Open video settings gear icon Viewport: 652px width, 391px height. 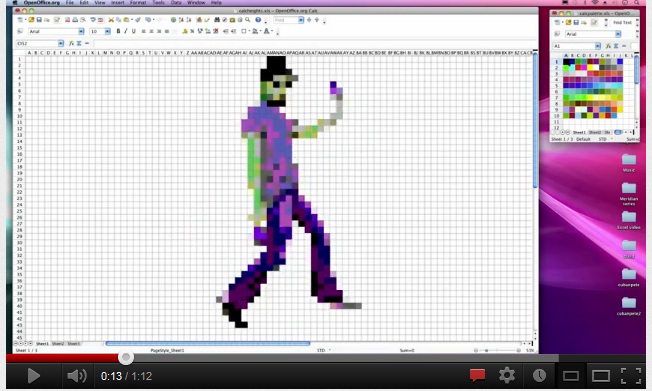click(x=507, y=376)
